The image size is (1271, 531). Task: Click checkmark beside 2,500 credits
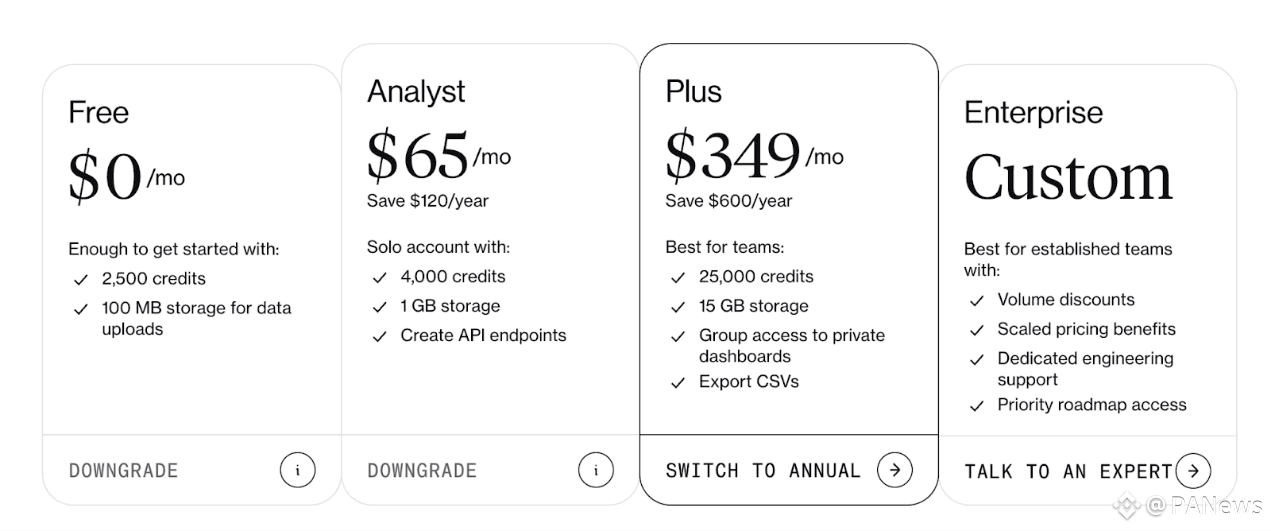[x=81, y=280]
